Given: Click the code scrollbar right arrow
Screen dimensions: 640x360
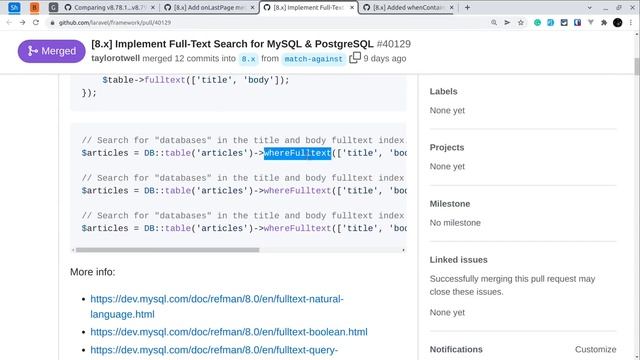Looking at the screenshot, I should 403,250.
